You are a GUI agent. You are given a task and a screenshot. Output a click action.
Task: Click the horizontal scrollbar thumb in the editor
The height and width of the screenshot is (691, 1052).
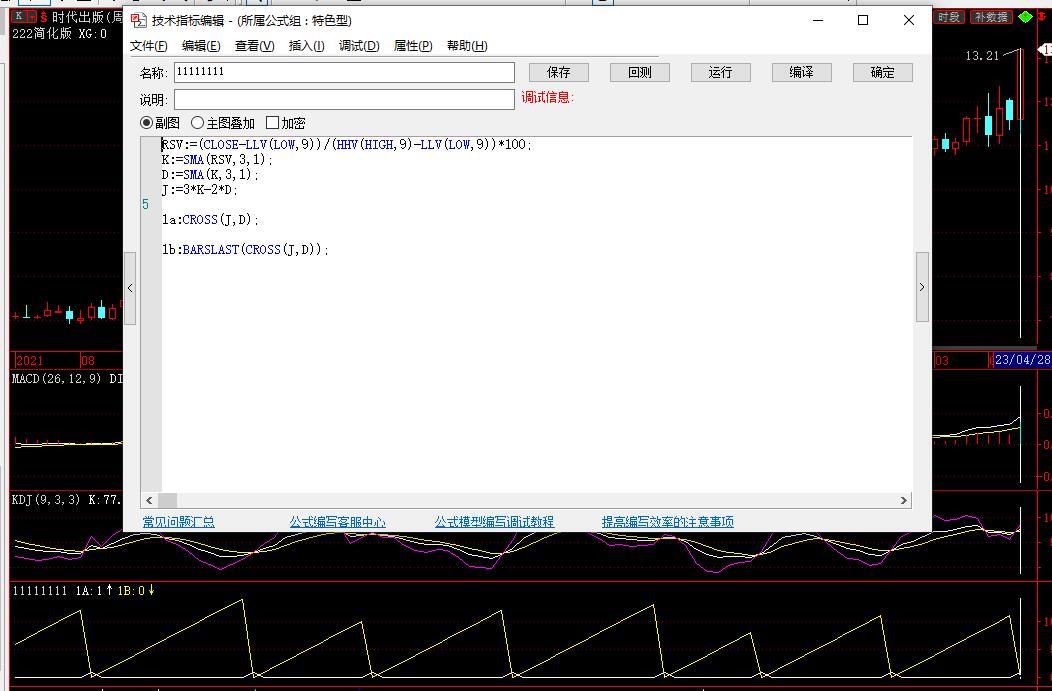[168, 500]
